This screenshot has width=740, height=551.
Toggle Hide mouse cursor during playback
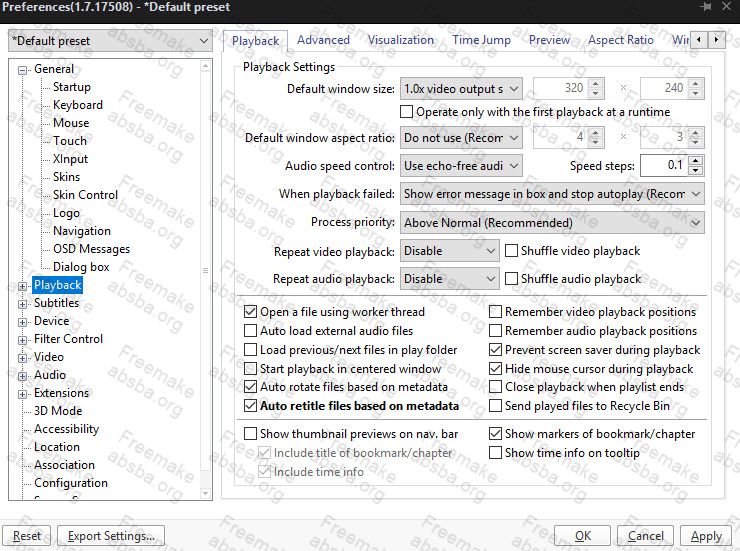(x=495, y=368)
